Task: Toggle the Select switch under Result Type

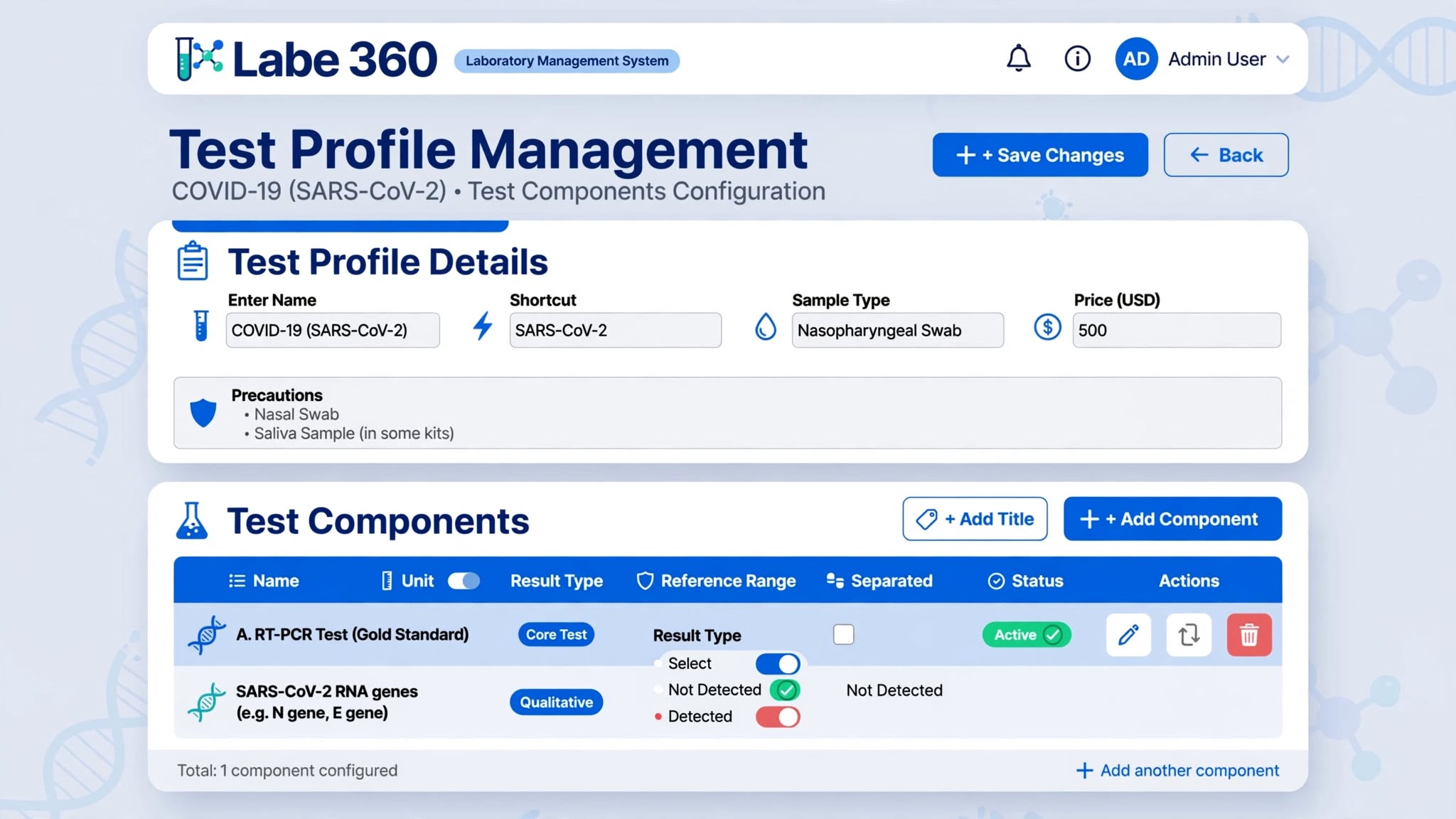Action: (x=778, y=663)
